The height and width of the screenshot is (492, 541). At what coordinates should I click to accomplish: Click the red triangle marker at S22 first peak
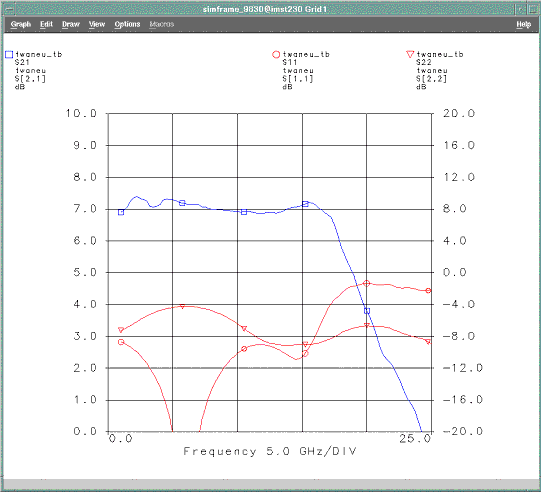coord(183,306)
